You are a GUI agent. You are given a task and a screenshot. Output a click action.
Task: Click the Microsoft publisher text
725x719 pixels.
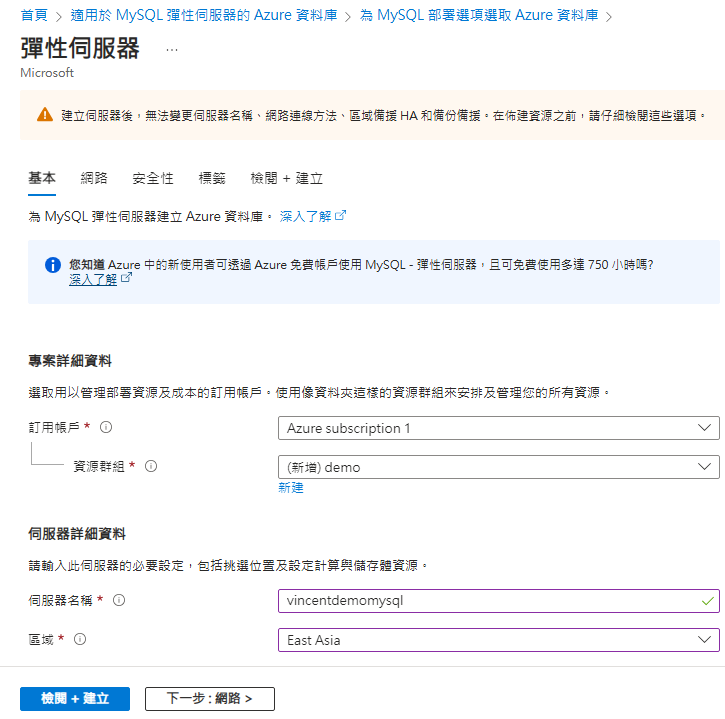[47, 73]
